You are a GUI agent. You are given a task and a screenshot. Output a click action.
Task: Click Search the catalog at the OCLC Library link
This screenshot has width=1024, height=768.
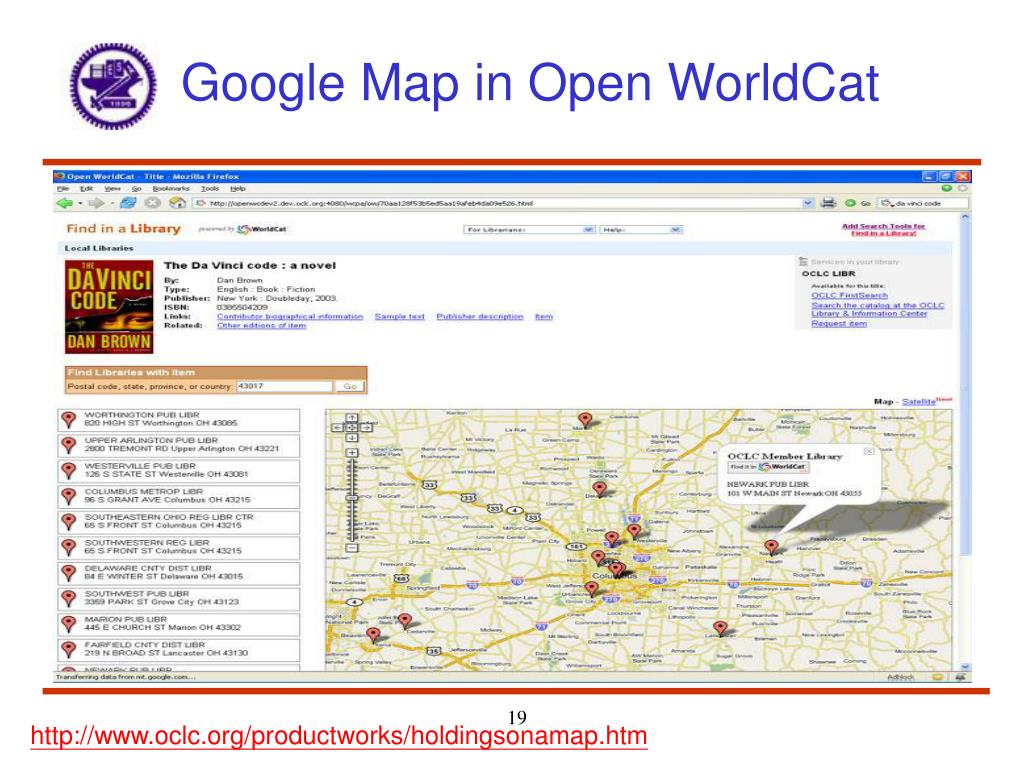[x=877, y=310]
